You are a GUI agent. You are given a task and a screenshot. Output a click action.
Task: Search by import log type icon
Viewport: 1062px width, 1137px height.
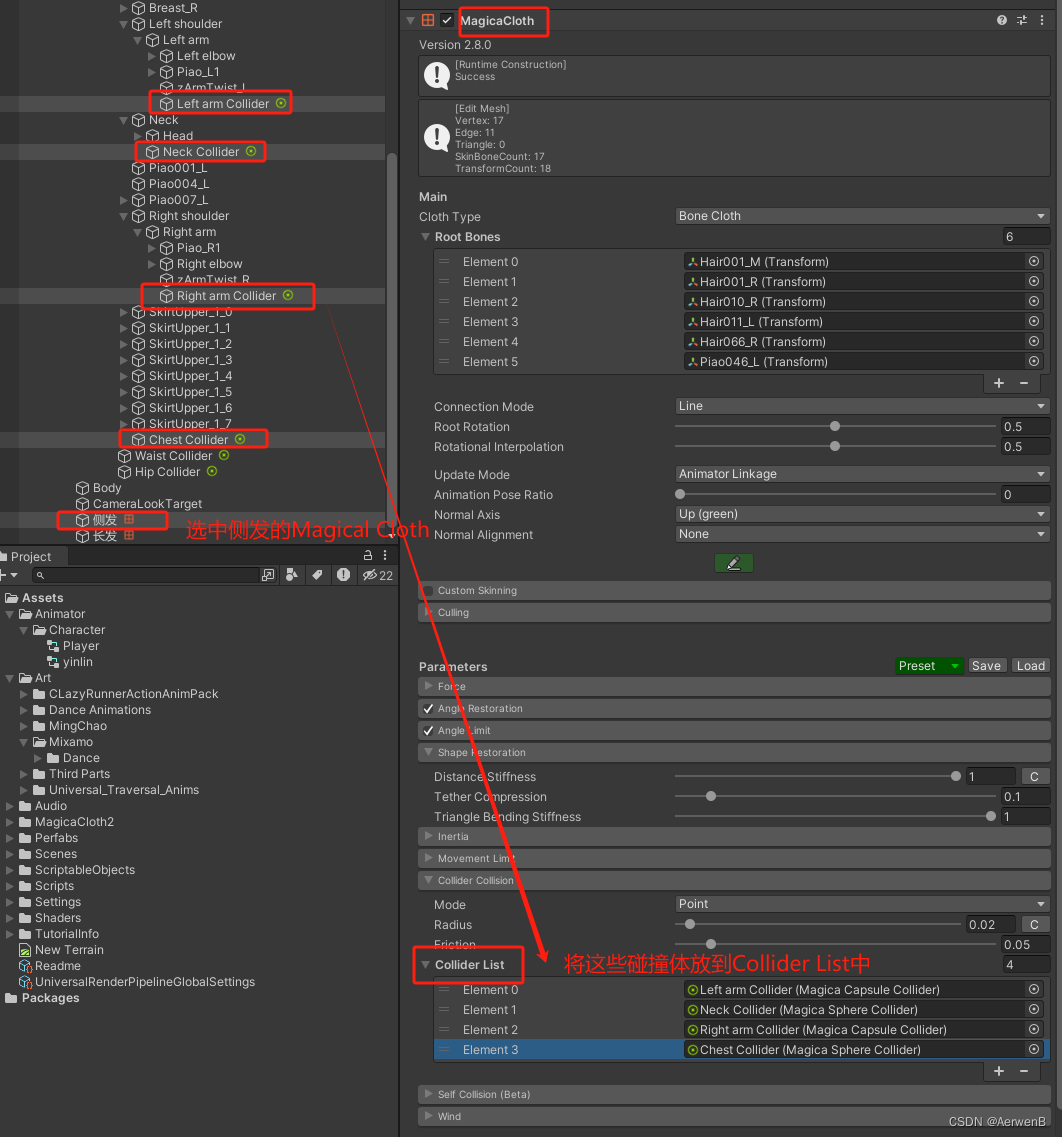tap(344, 575)
